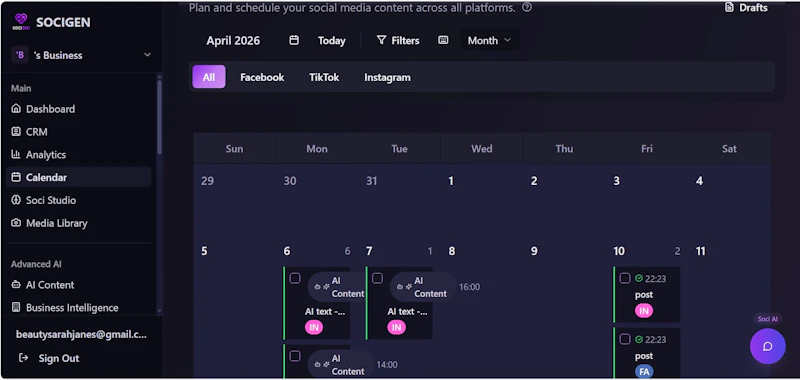Open the date picker calendar icon
The height and width of the screenshot is (380, 800).
pyautogui.click(x=294, y=40)
